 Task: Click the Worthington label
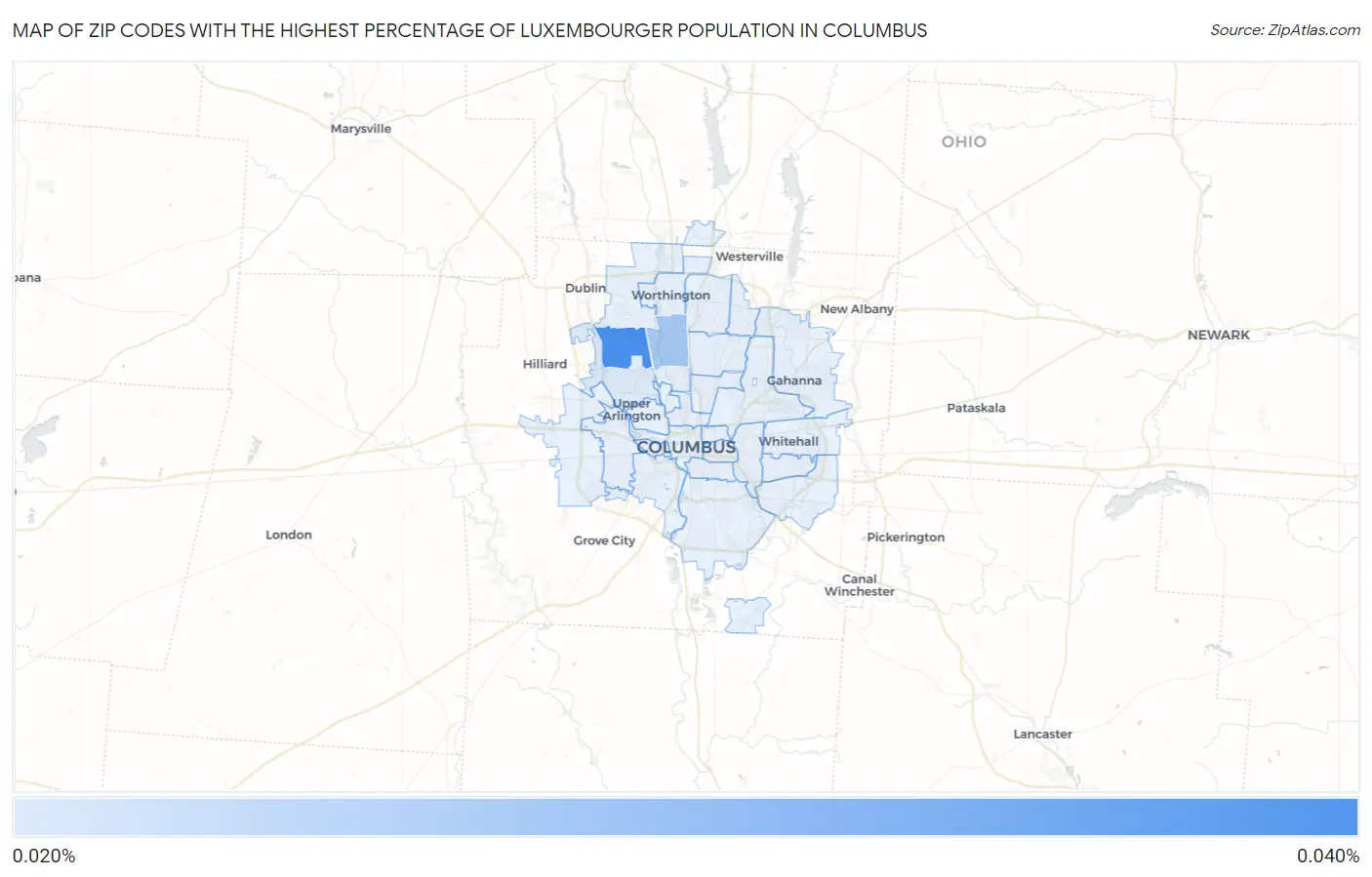[x=670, y=295]
